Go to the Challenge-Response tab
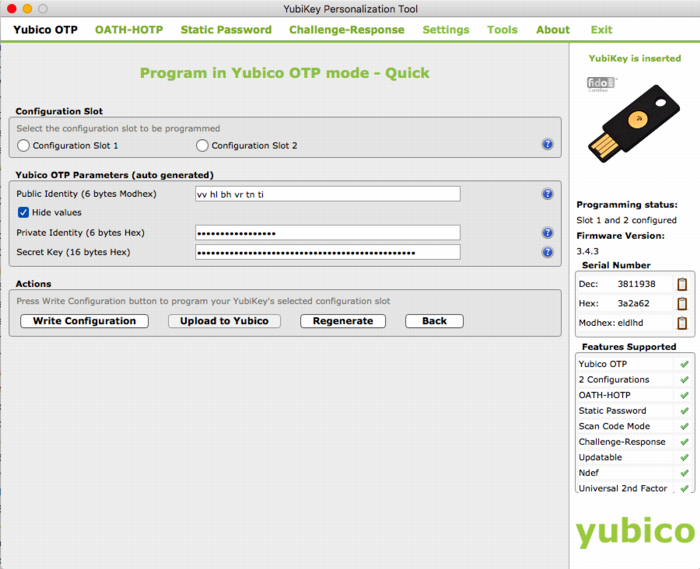The width and height of the screenshot is (700, 569). (x=347, y=30)
